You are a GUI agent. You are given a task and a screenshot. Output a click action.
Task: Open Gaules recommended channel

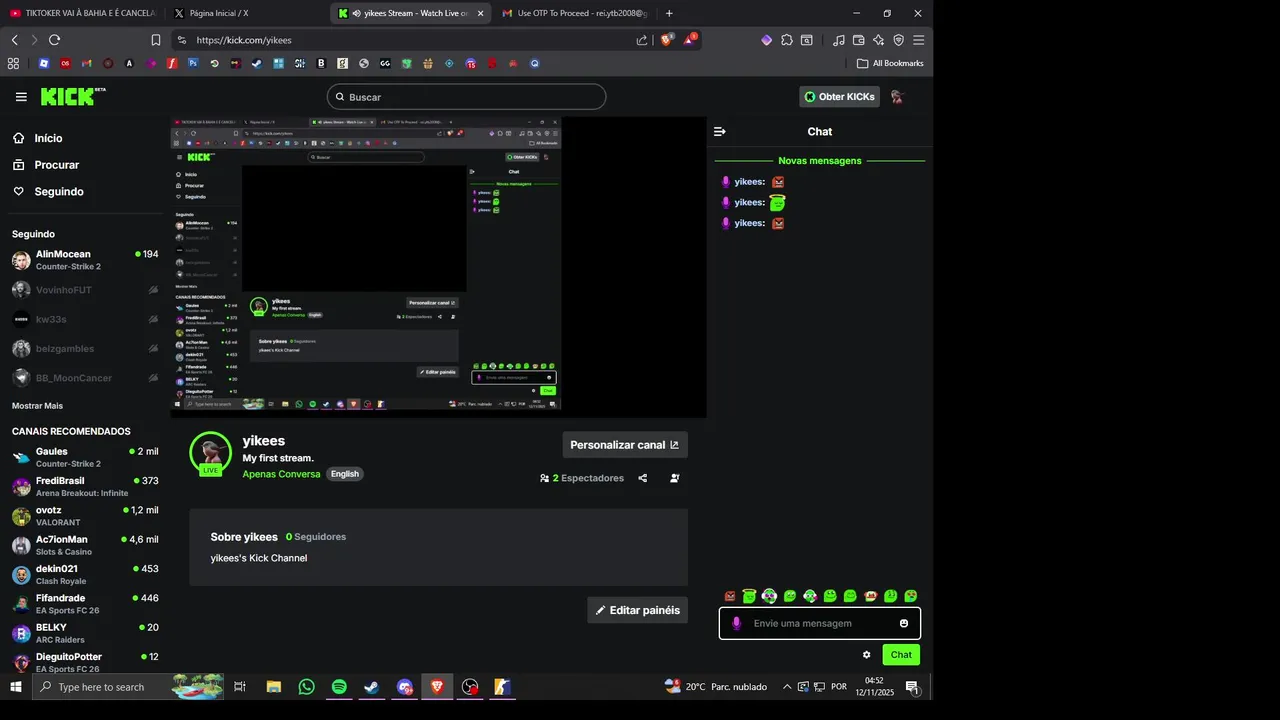[84, 457]
